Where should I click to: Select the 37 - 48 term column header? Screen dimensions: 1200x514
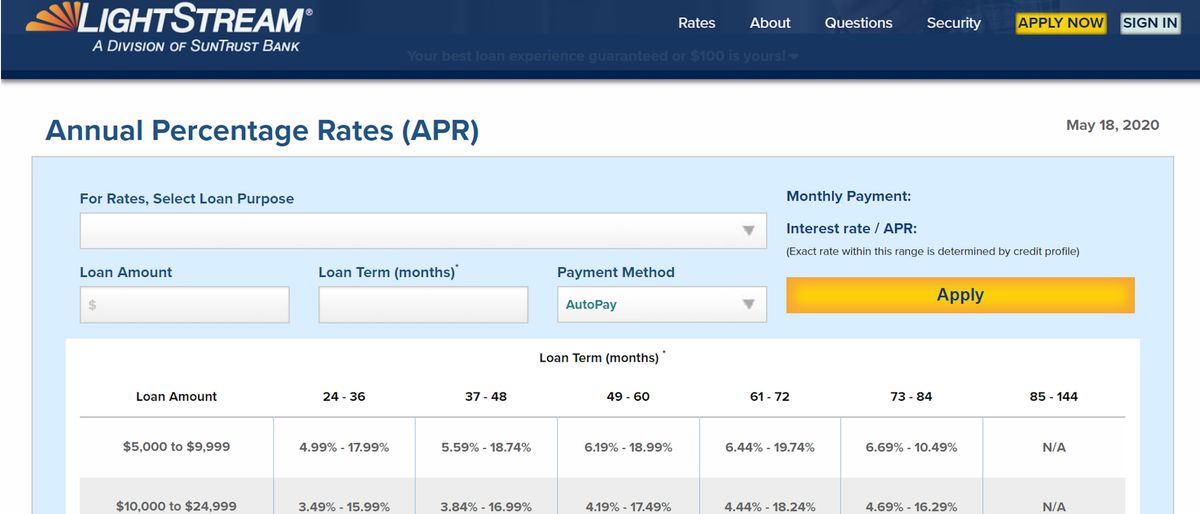tap(486, 397)
